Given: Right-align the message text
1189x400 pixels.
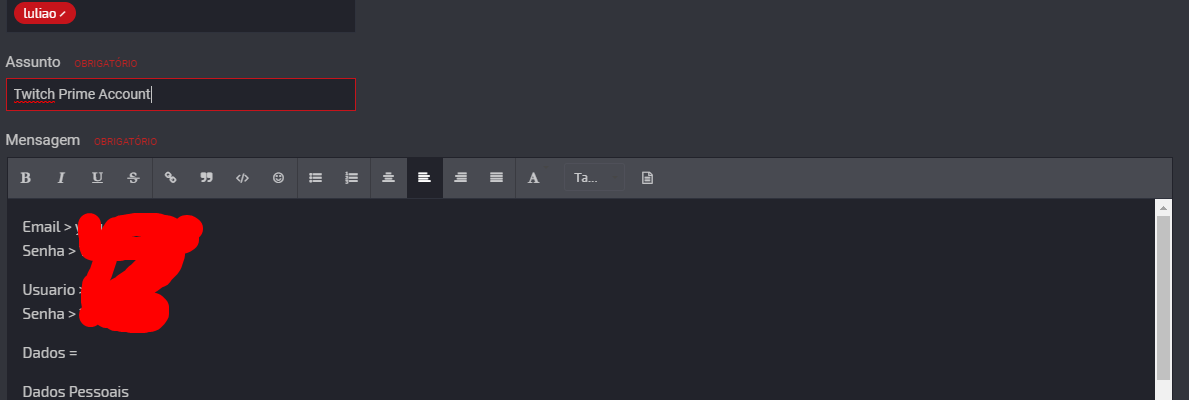Looking at the screenshot, I should tap(460, 178).
